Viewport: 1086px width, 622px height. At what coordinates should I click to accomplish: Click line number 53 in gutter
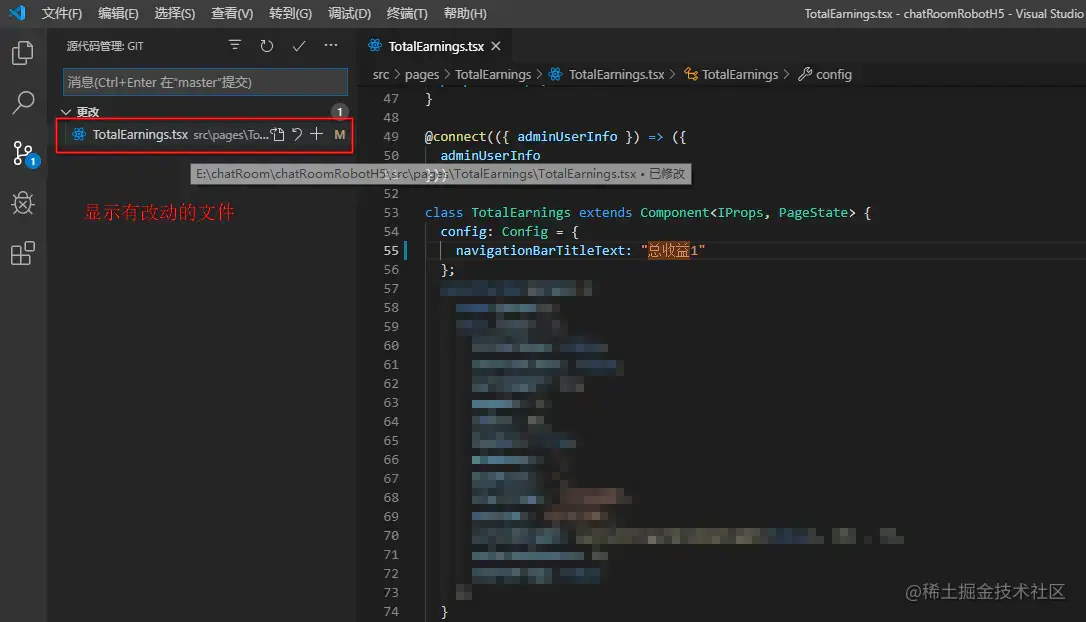[x=391, y=213]
